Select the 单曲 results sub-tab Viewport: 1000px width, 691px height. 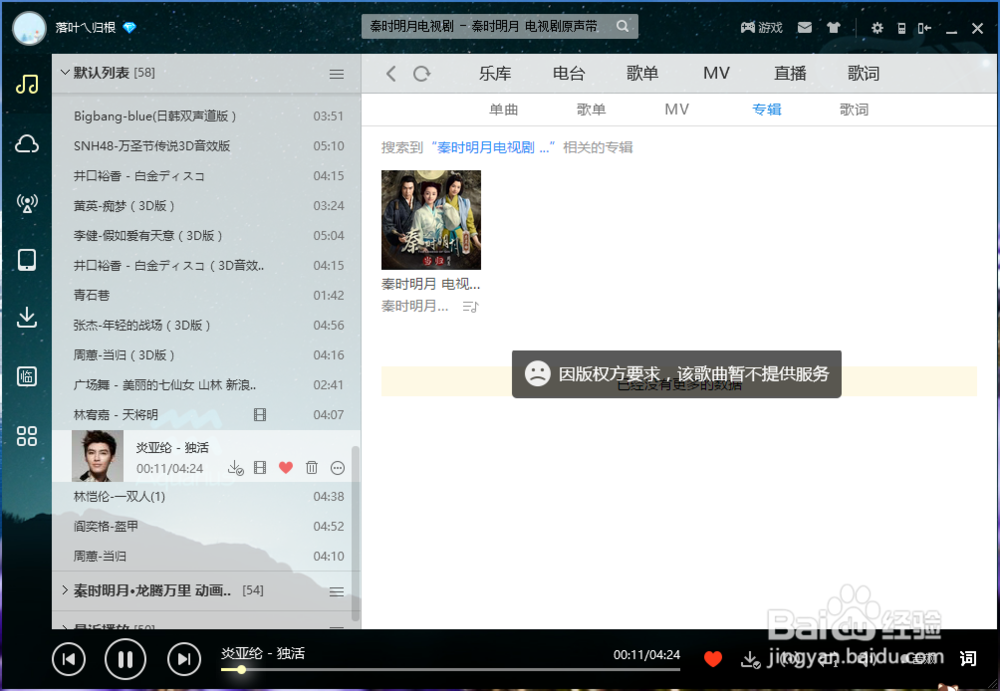click(x=503, y=110)
